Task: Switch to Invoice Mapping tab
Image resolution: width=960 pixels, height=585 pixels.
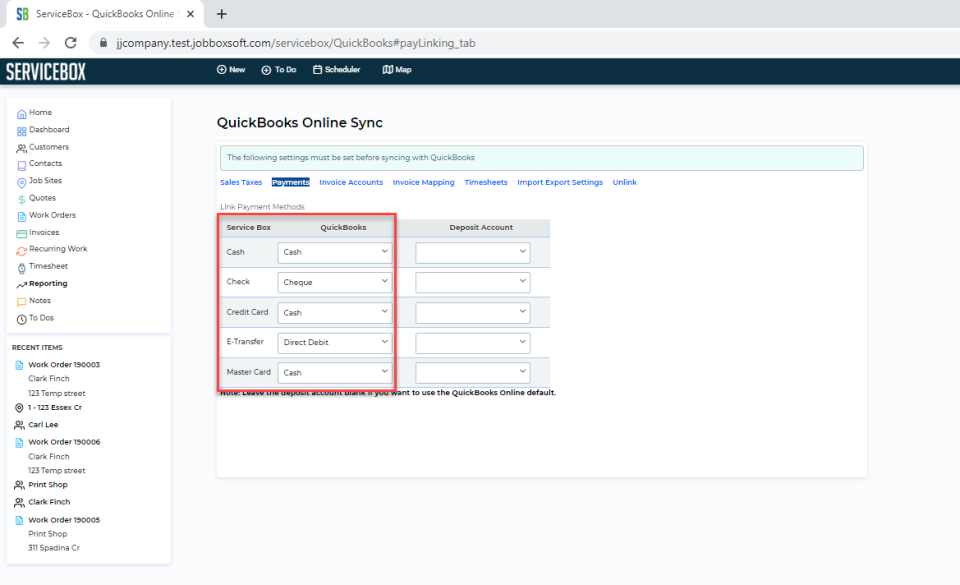Action: 424,182
